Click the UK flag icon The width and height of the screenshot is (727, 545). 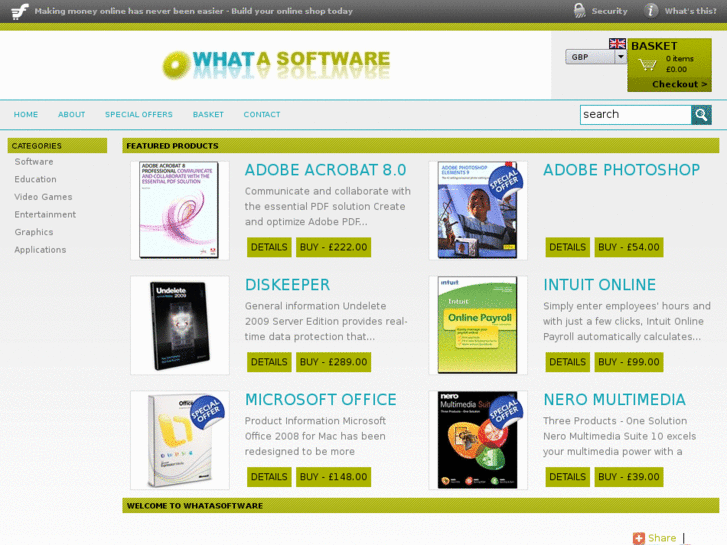(x=617, y=44)
